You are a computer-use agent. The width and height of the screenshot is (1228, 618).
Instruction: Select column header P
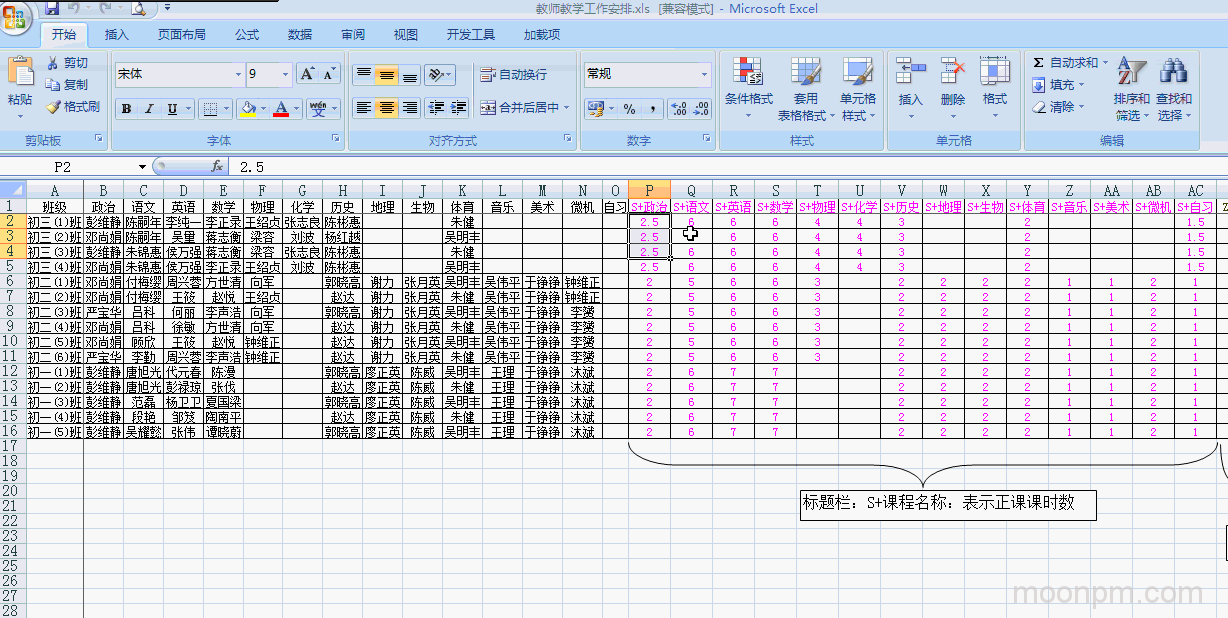649,191
